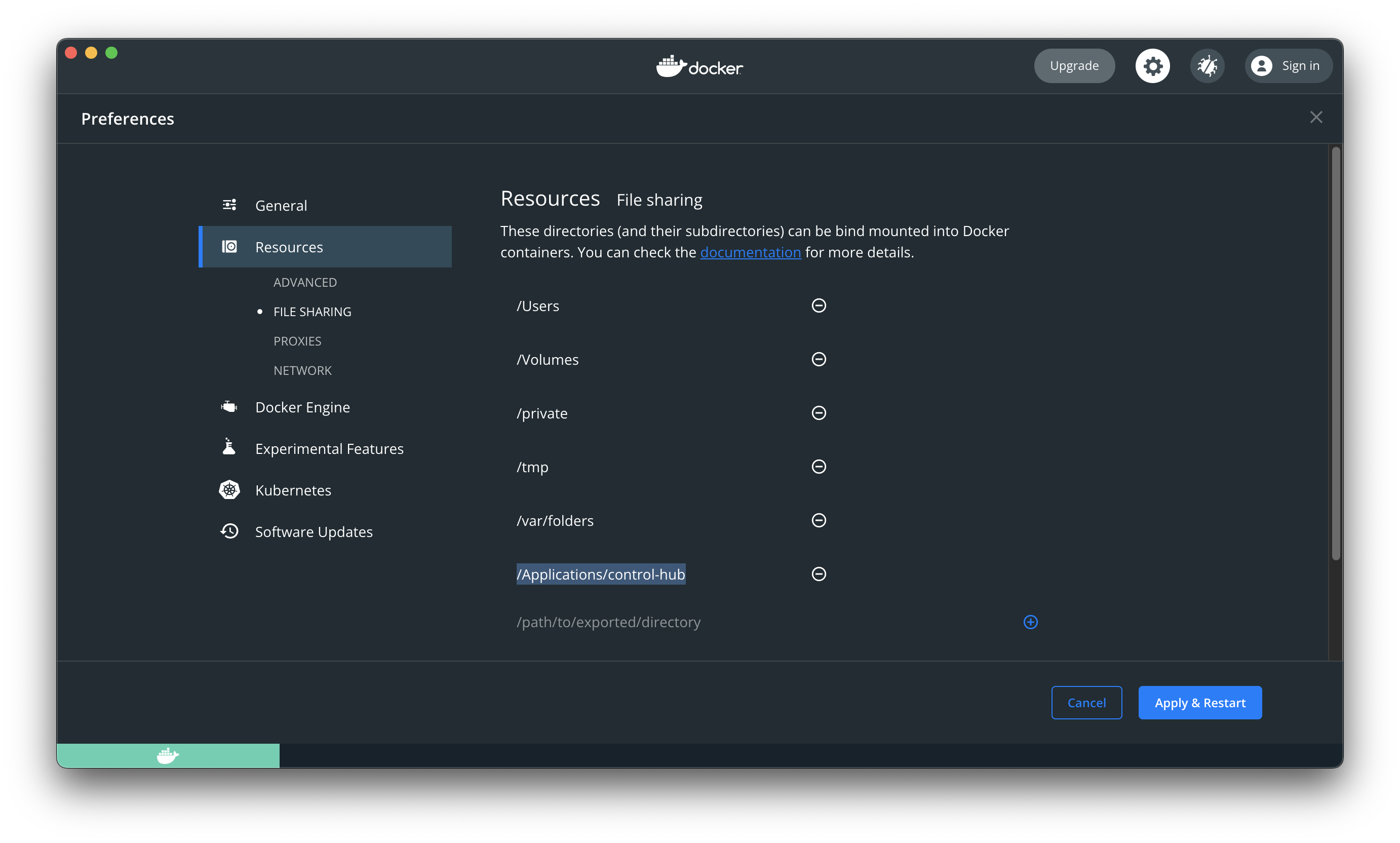1400x843 pixels.
Task: Remove the /Volumes shared directory
Action: 819,359
